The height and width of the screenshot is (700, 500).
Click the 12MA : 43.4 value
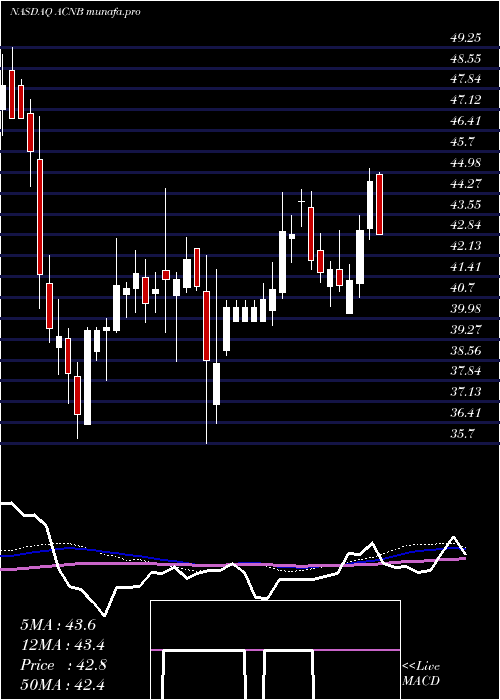[x=65, y=645]
